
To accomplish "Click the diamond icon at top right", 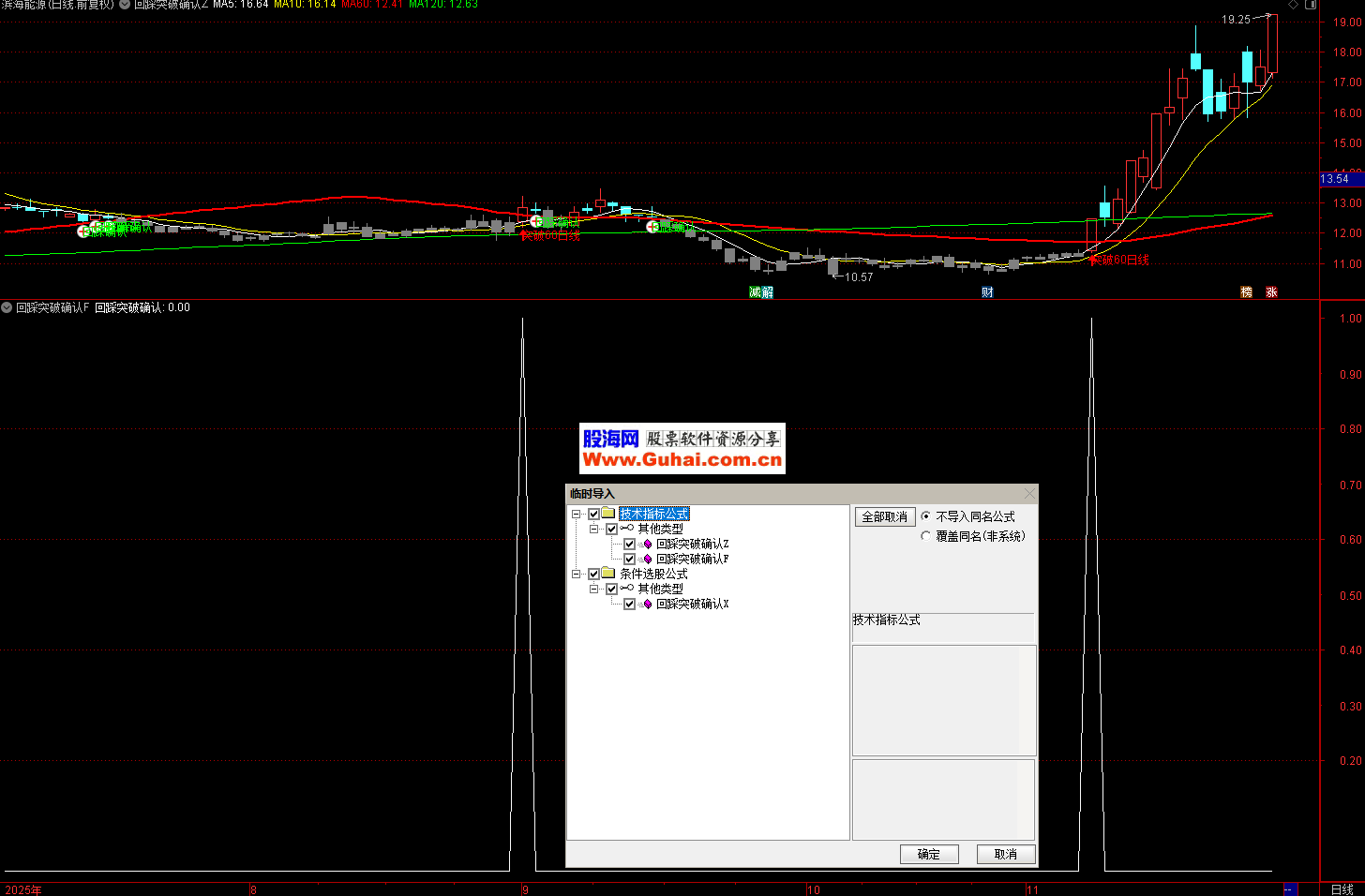I will (x=1293, y=5).
